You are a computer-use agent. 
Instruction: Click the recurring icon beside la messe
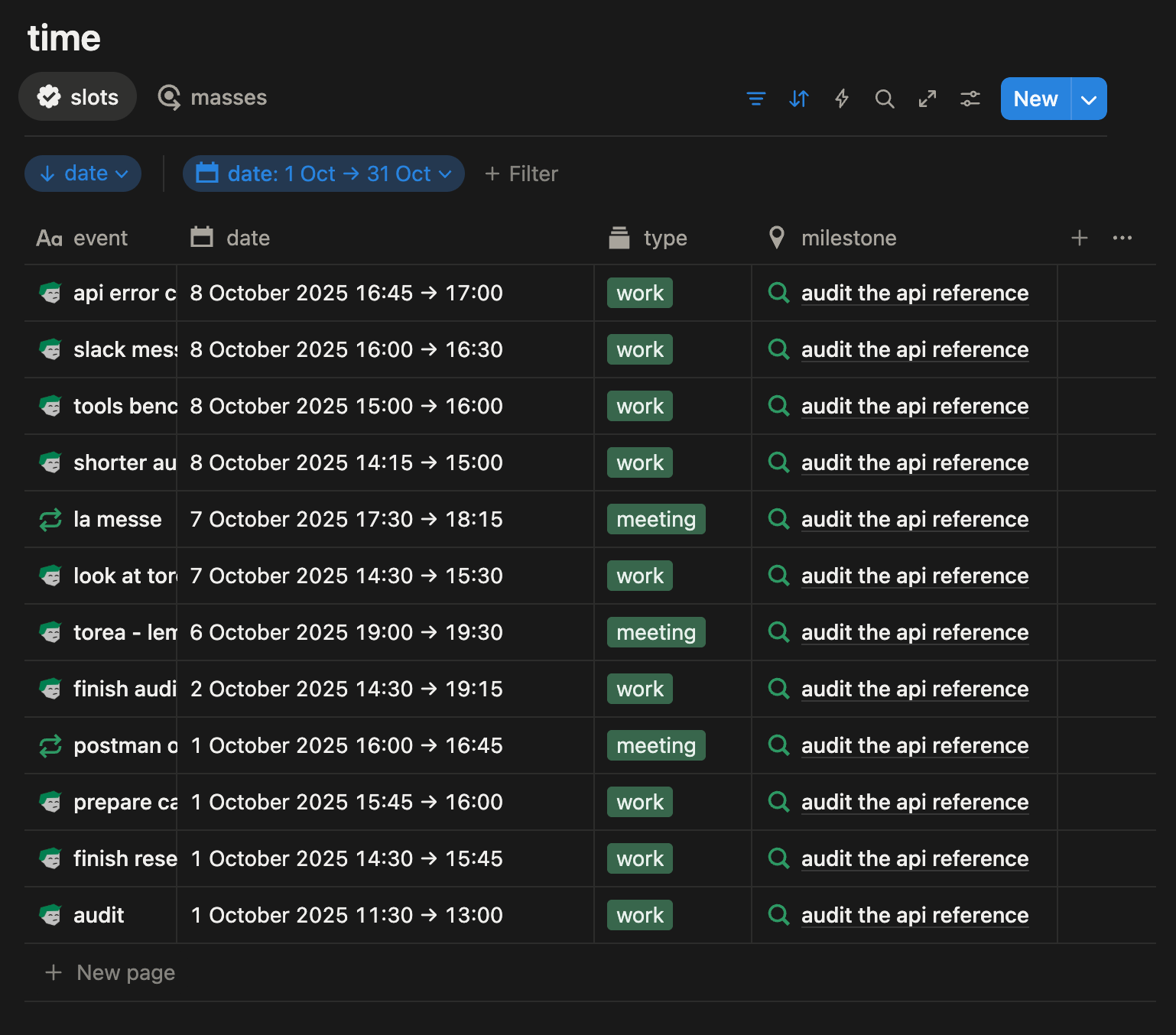50,520
